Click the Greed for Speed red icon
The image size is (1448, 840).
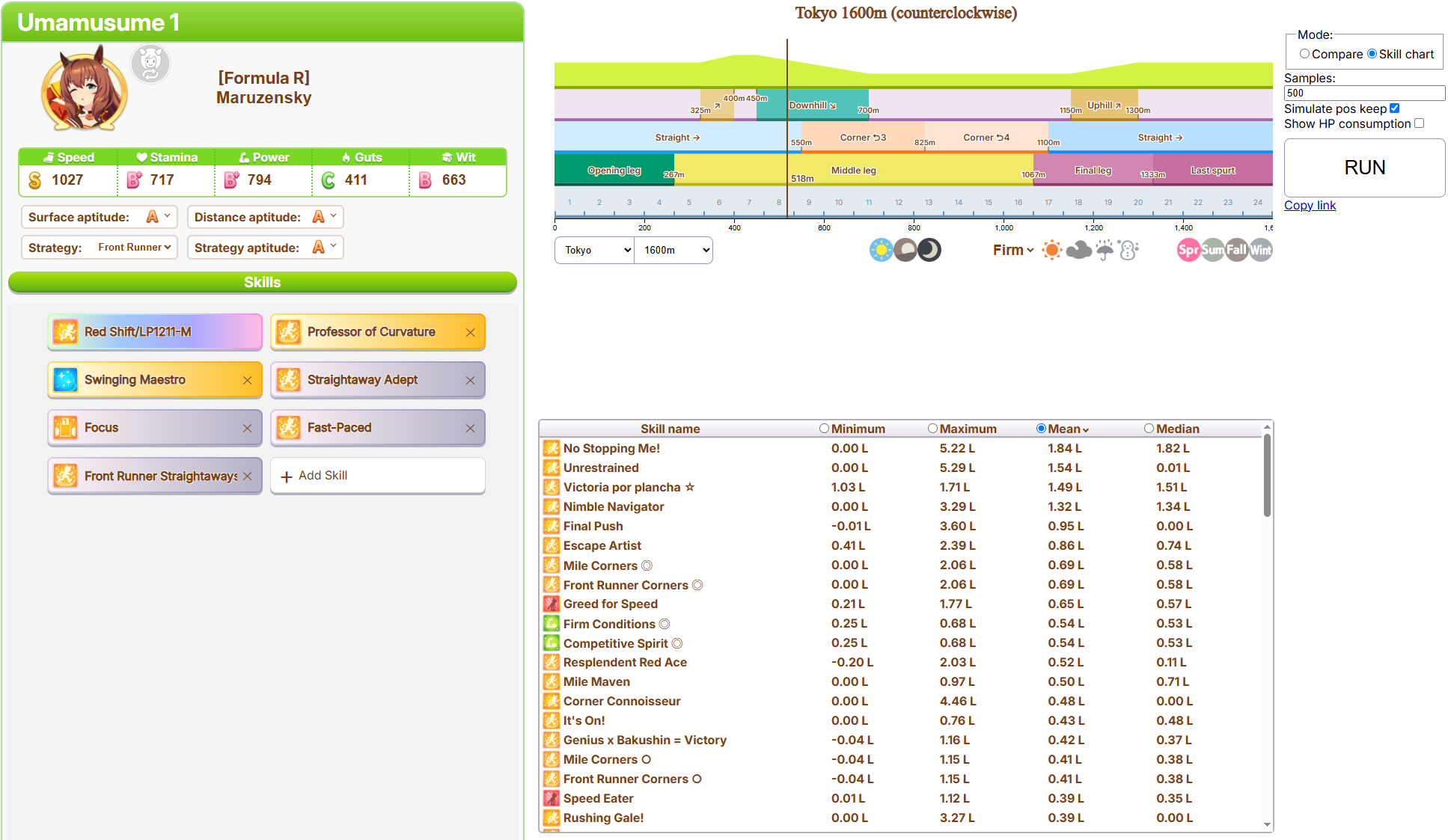(552, 604)
